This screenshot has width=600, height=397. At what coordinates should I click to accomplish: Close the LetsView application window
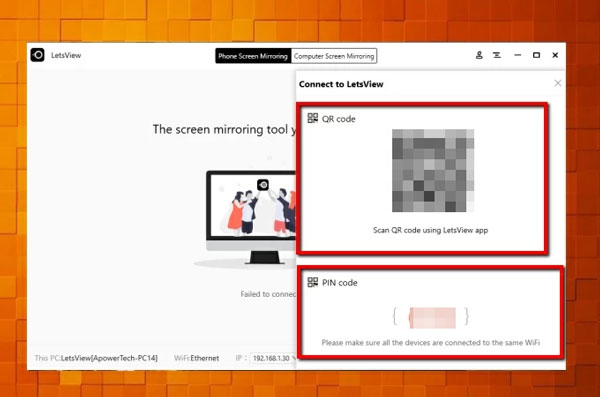coord(555,55)
